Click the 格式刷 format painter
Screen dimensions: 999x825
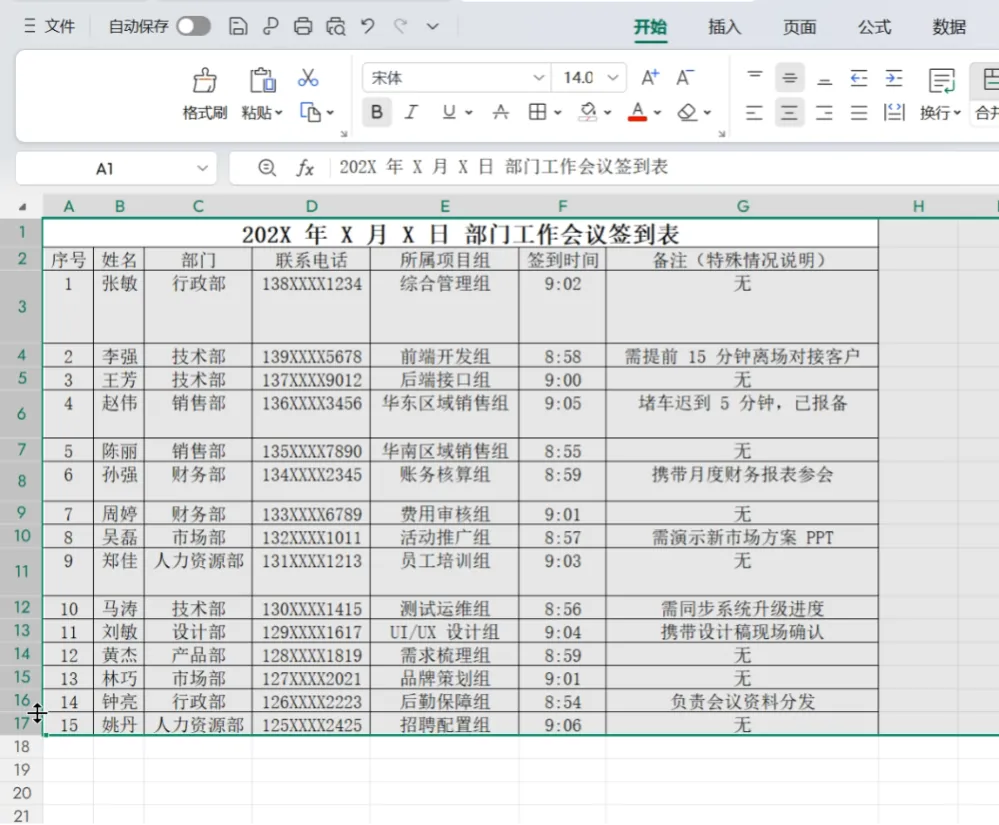(x=205, y=94)
